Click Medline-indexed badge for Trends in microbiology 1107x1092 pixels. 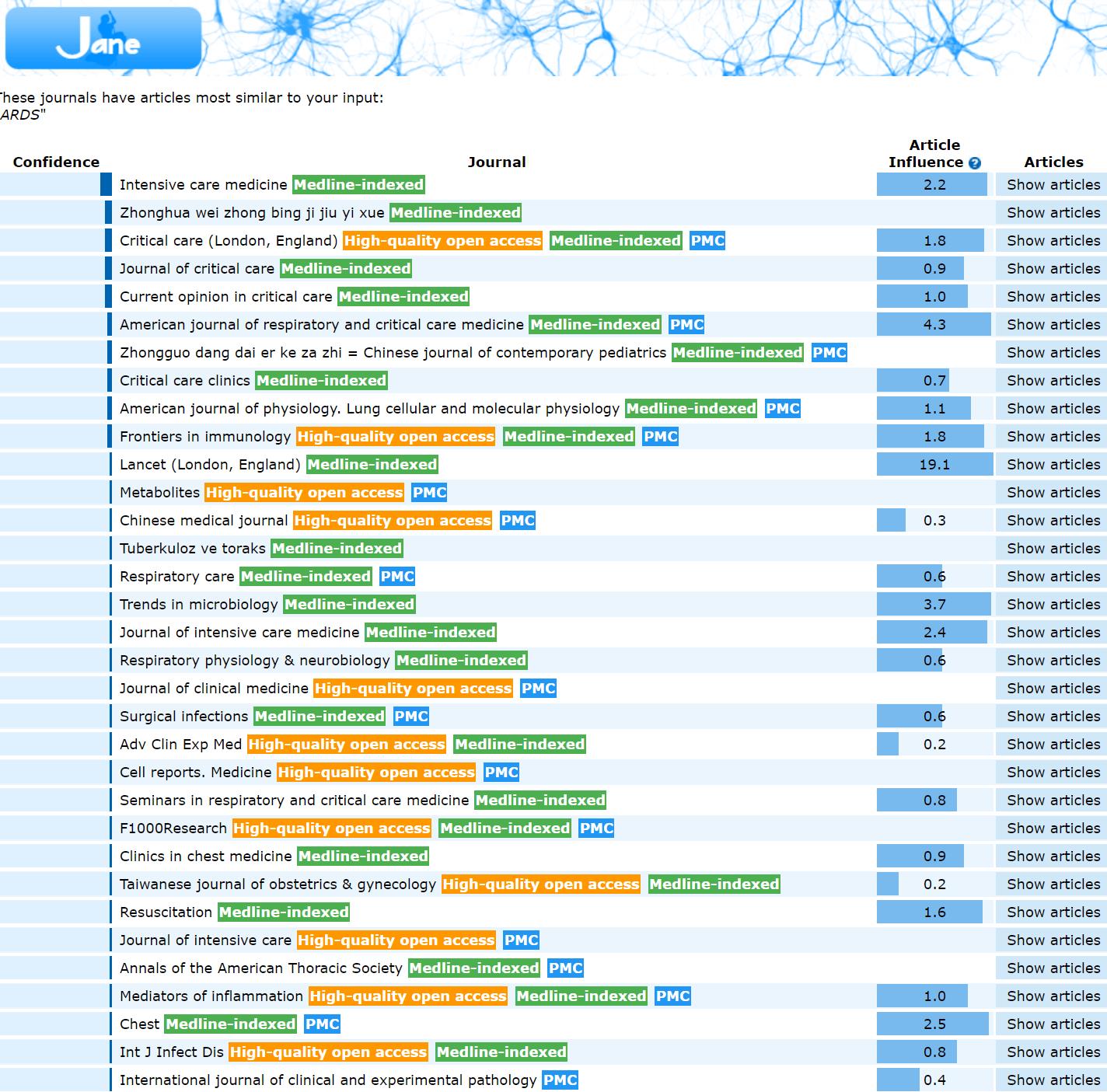tap(349, 605)
